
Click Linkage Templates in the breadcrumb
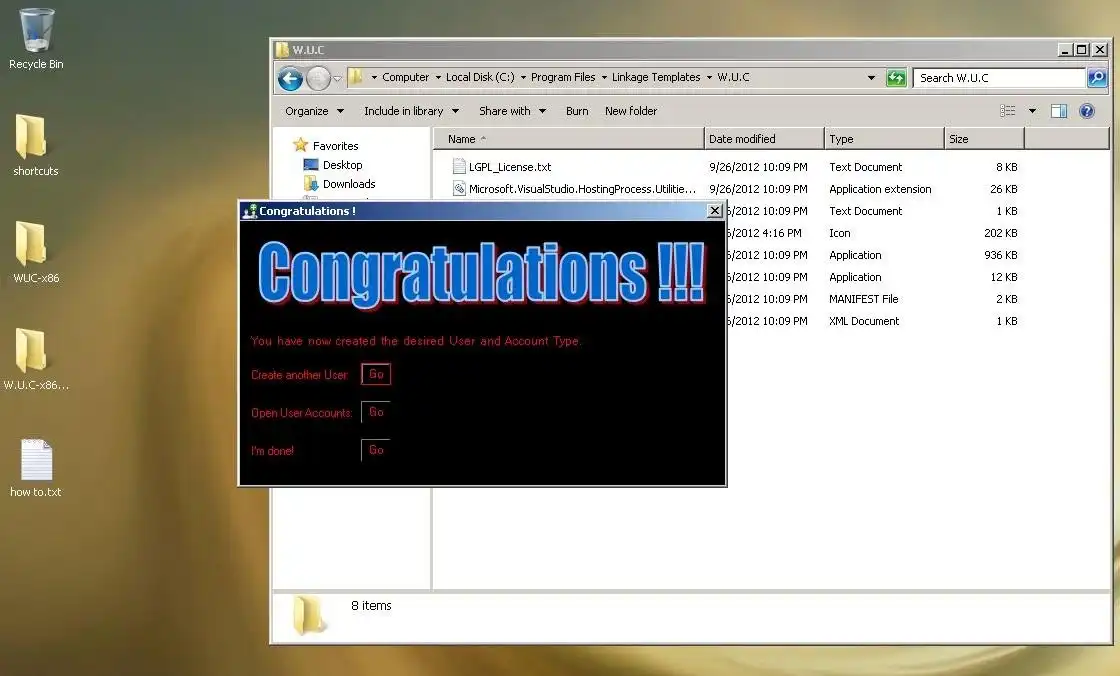point(656,77)
